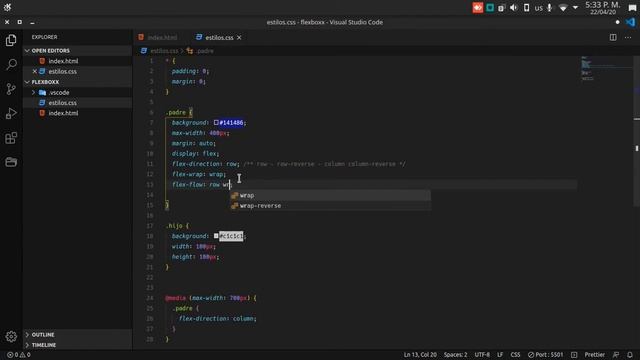Image resolution: width=640 pixels, height=360 pixels.
Task: Change end of line sequence LF
Action: tap(500, 355)
